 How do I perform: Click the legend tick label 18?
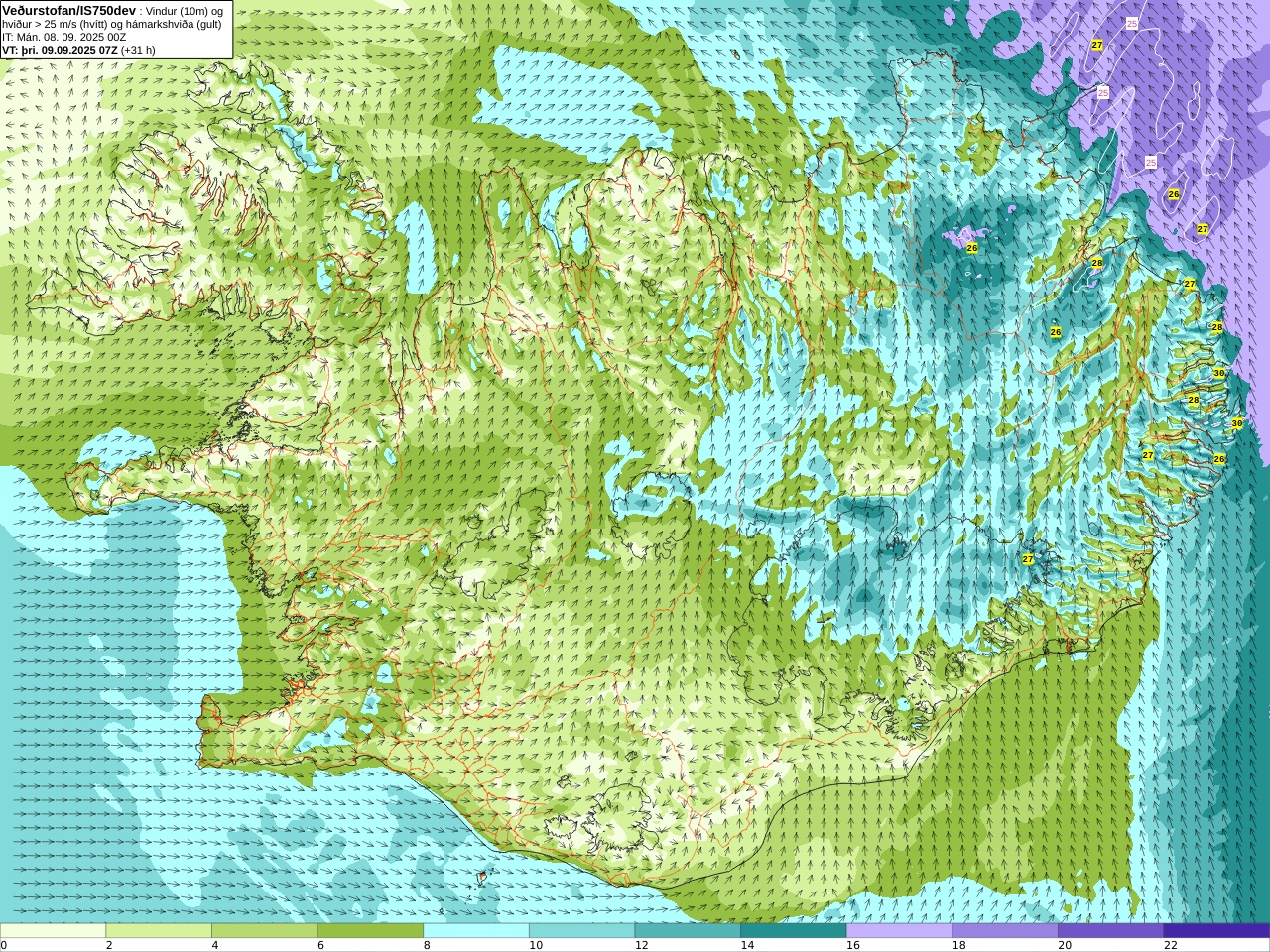[958, 945]
